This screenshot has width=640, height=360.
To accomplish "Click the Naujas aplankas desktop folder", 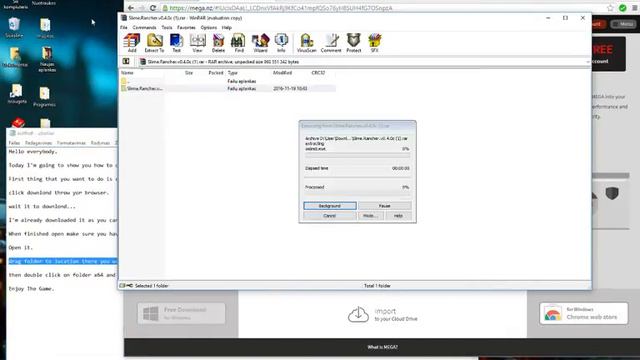I will [47, 59].
